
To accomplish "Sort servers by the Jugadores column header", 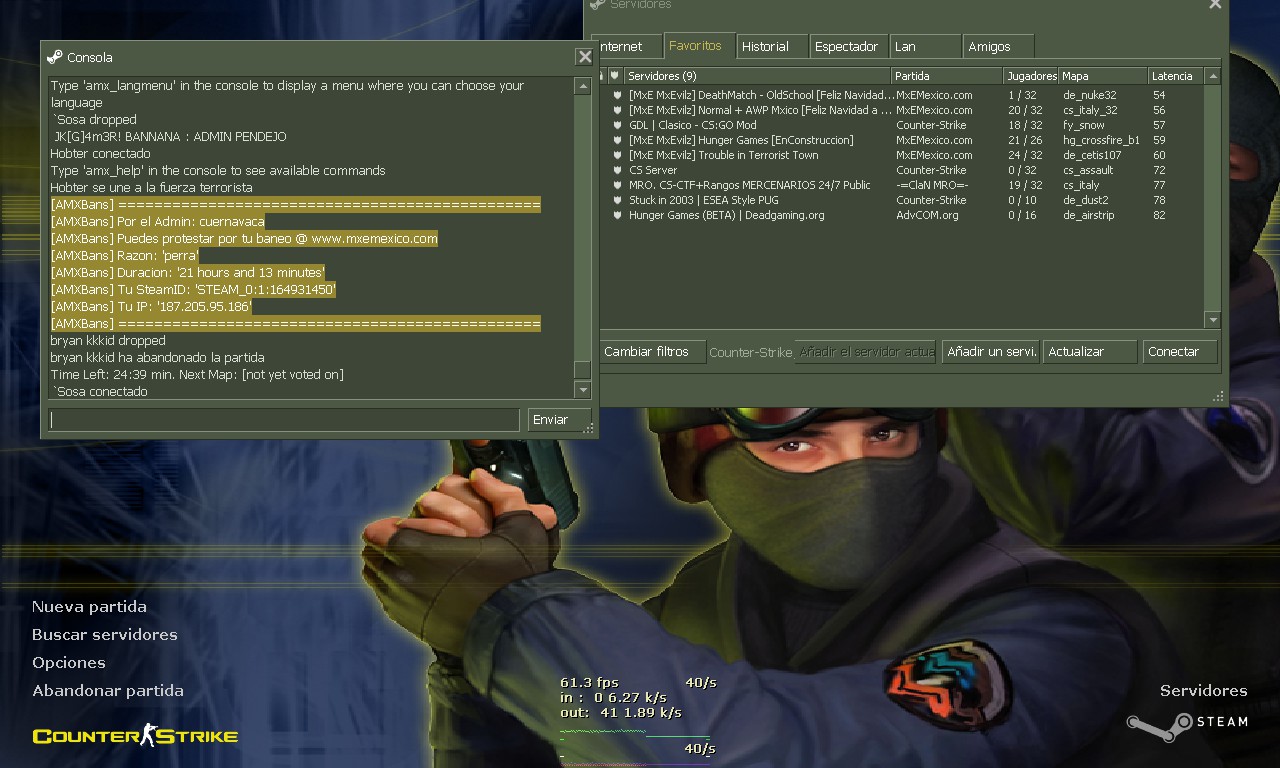I will pyautogui.click(x=1031, y=76).
